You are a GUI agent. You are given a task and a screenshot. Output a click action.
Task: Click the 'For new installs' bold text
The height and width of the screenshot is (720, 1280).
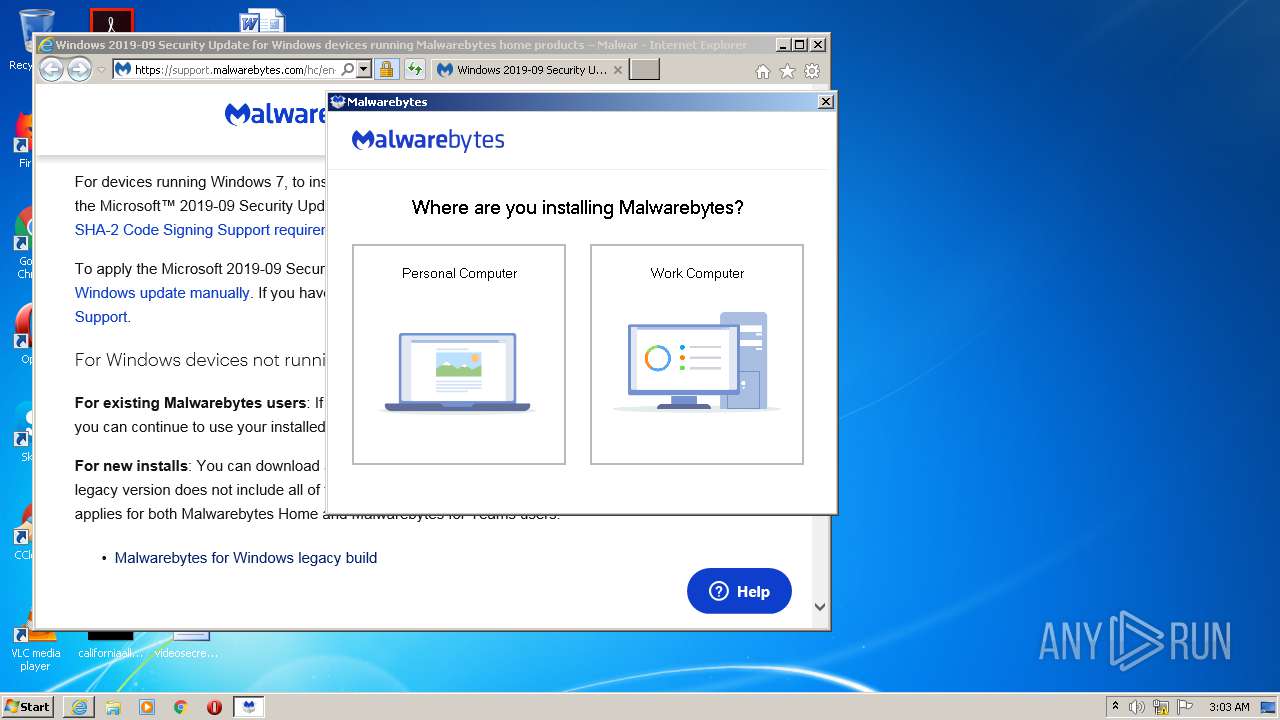(x=131, y=466)
